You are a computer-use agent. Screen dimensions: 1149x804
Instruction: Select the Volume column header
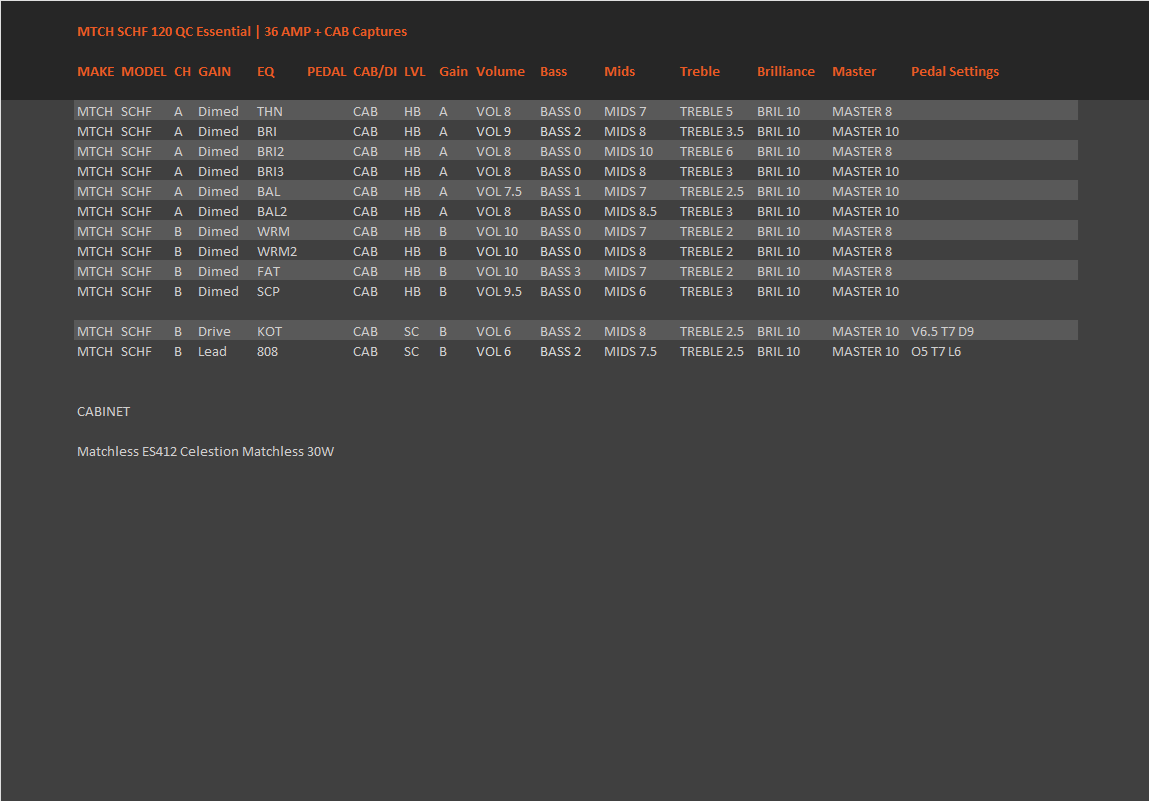[x=500, y=72]
